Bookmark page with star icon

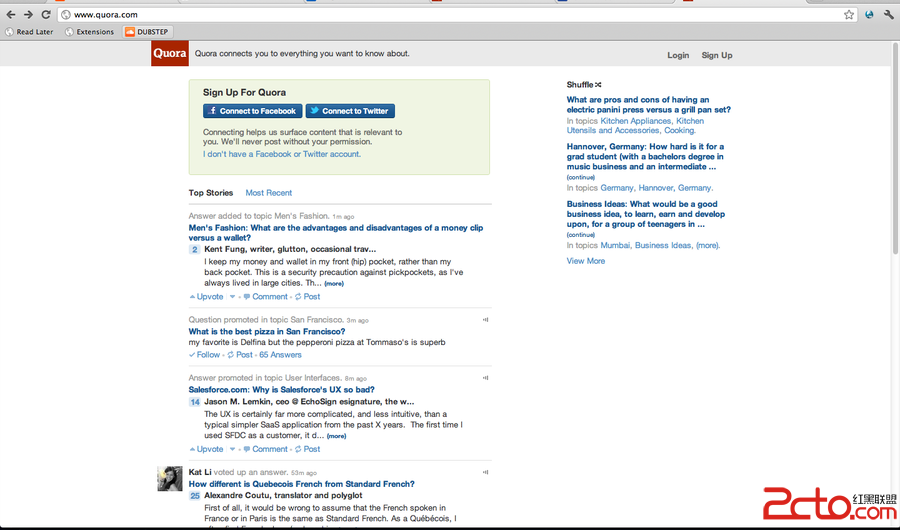(x=849, y=15)
